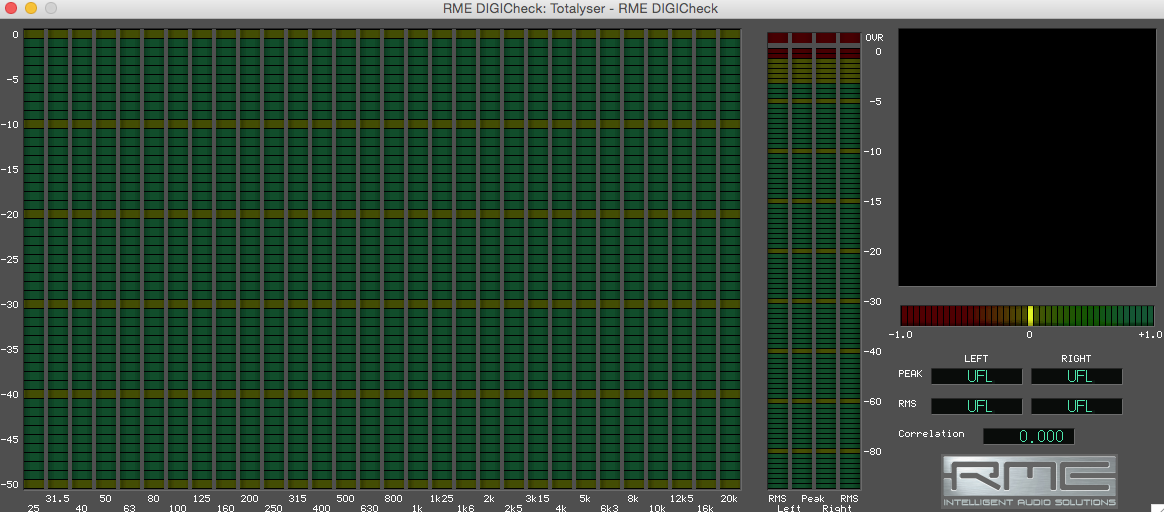
Task: Click the RIGHT column heading
Action: point(1076,358)
